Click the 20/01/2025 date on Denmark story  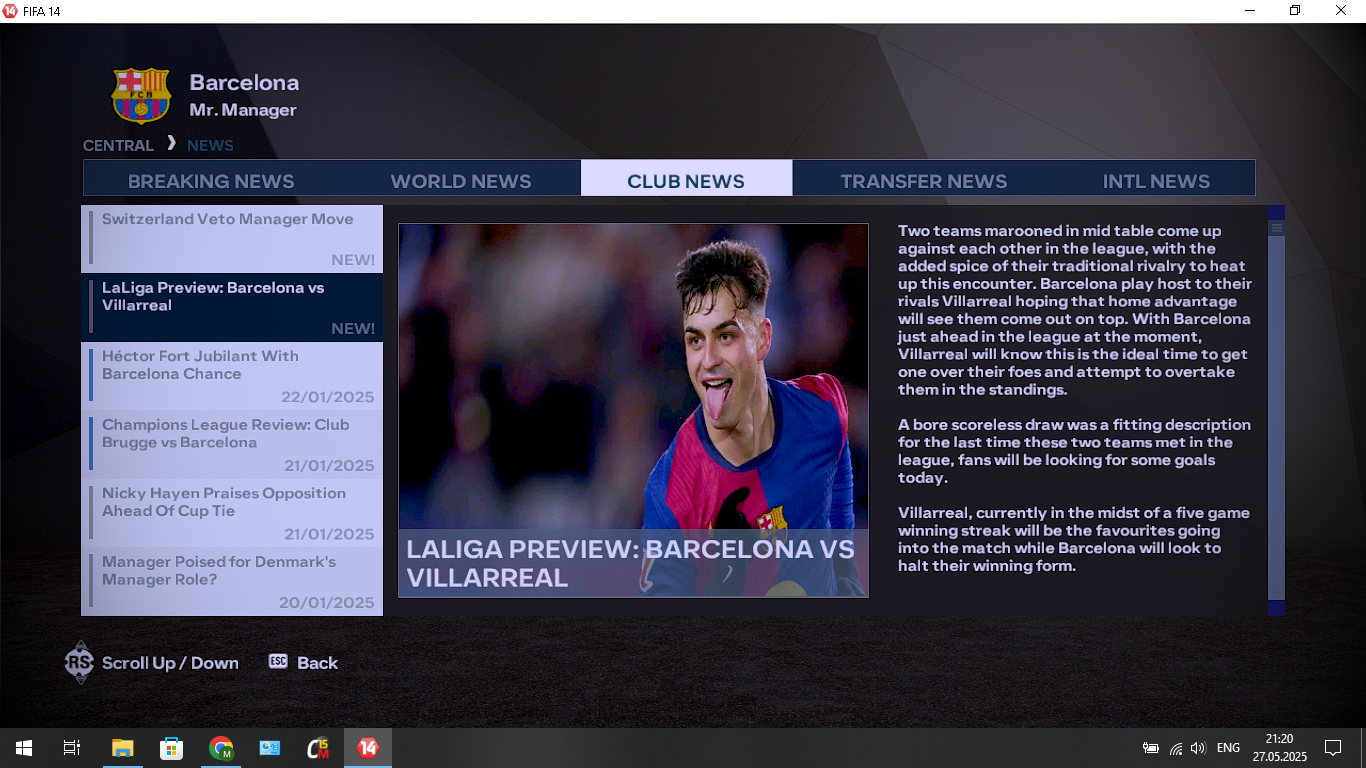[326, 603]
